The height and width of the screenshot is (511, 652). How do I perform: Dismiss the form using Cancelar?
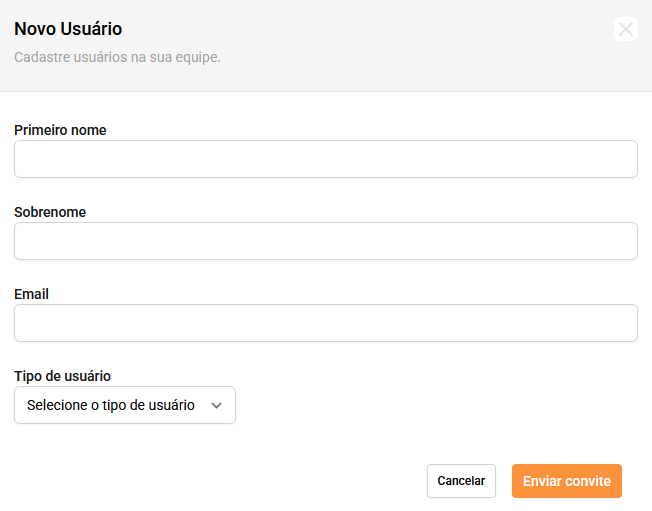coord(461,481)
